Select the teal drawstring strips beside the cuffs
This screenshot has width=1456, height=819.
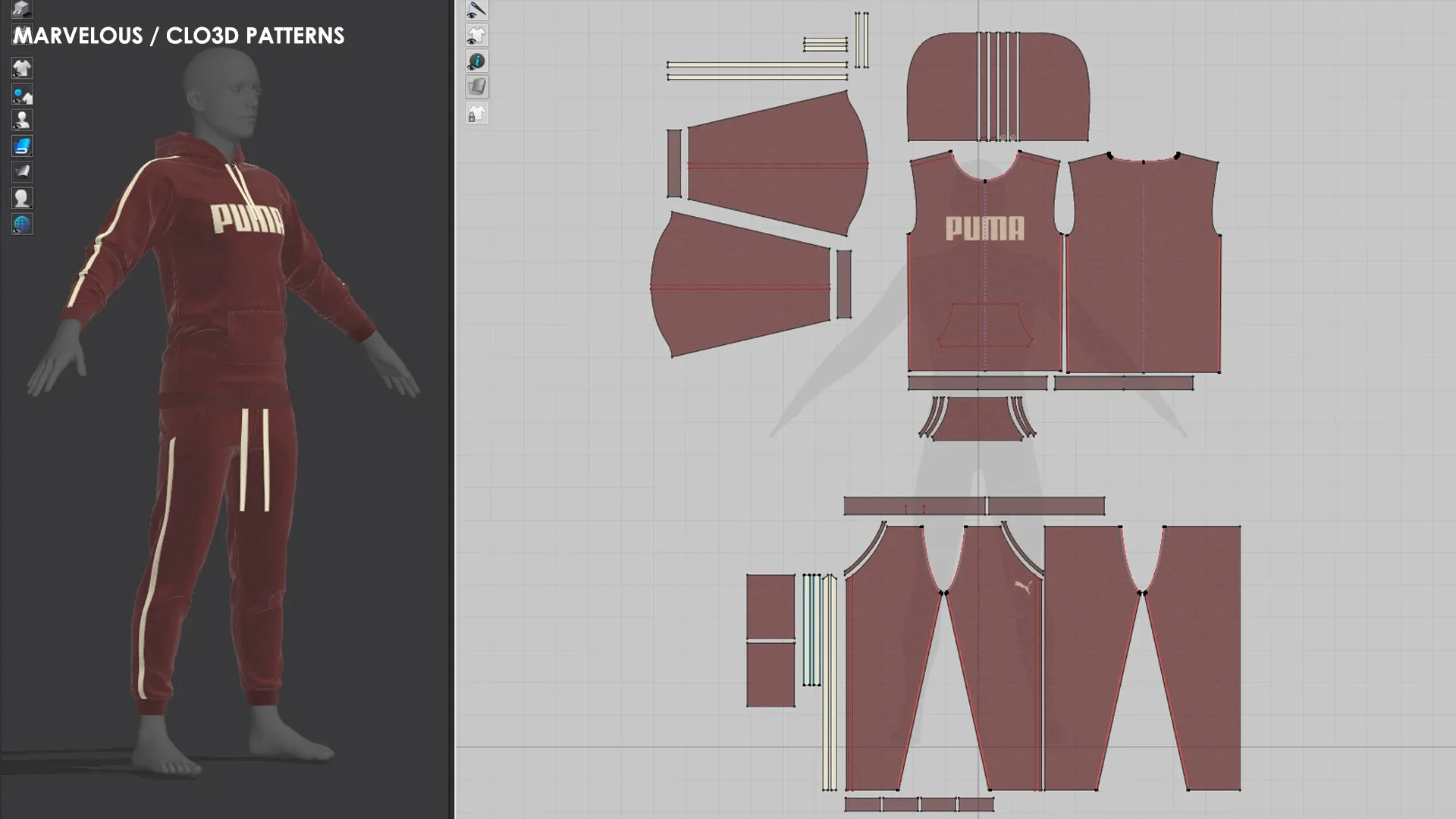(811, 629)
